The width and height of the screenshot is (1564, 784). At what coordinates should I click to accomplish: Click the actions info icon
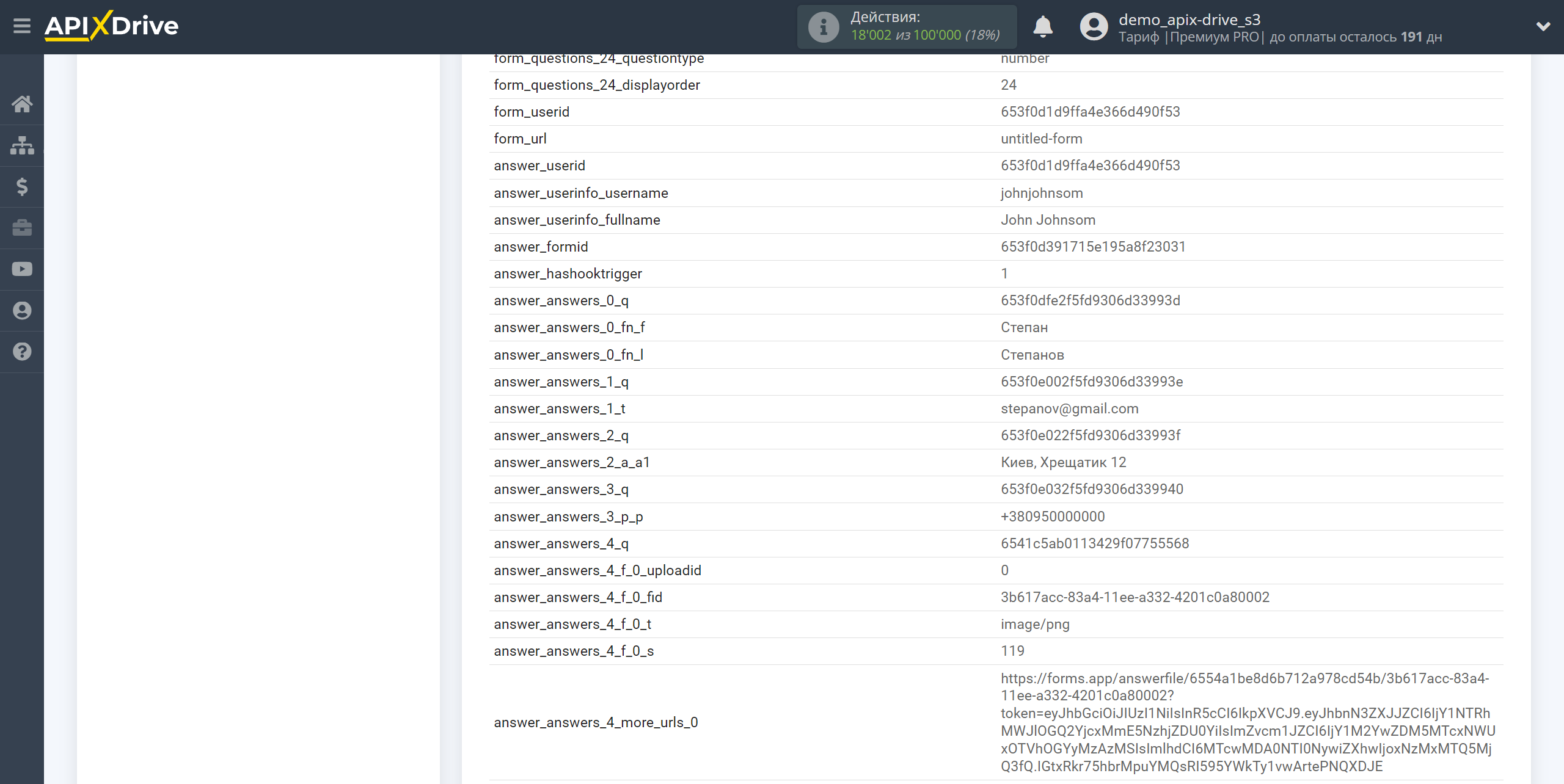pyautogui.click(x=824, y=27)
